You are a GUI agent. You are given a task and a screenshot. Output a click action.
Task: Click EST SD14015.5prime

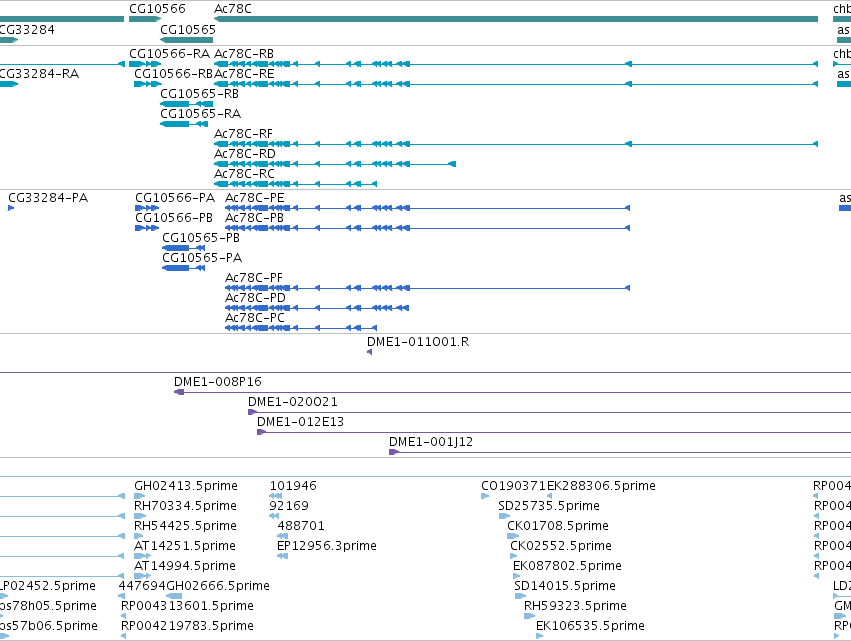(x=520, y=596)
